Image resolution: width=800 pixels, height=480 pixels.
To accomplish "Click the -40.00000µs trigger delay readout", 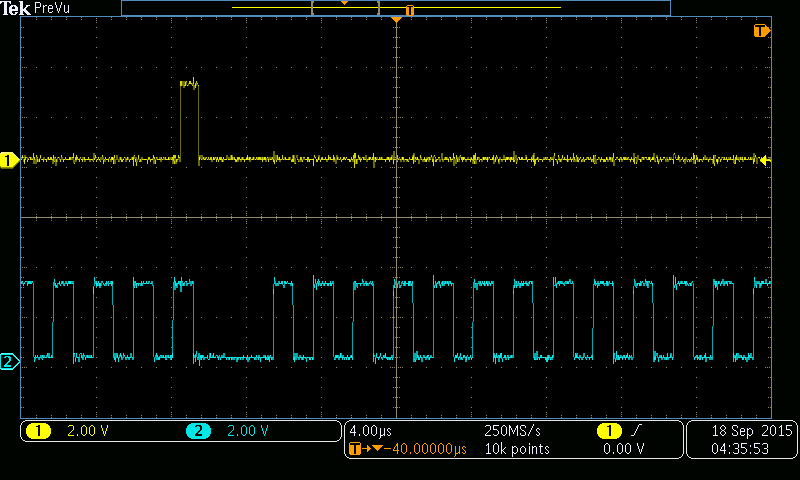I will (425, 449).
